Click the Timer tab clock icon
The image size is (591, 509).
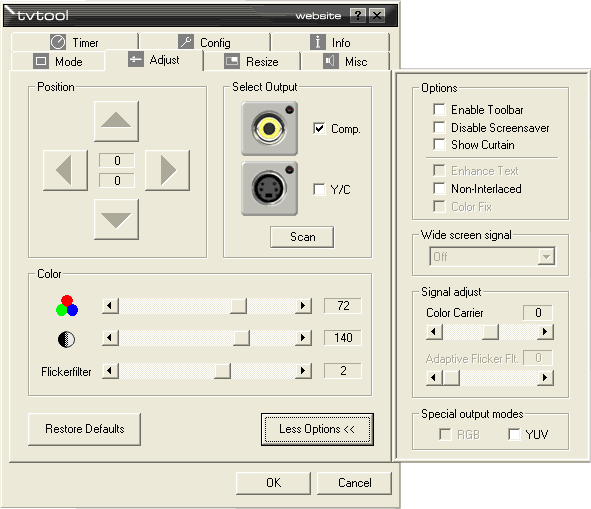click(58, 42)
